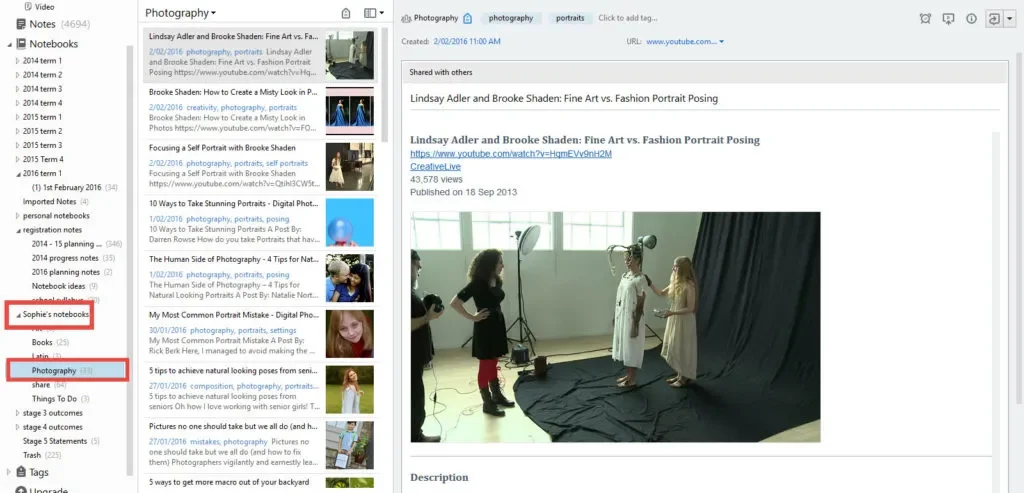1024x493 pixels.
Task: Open the Notebook ideas notebook
Action: (x=65, y=286)
